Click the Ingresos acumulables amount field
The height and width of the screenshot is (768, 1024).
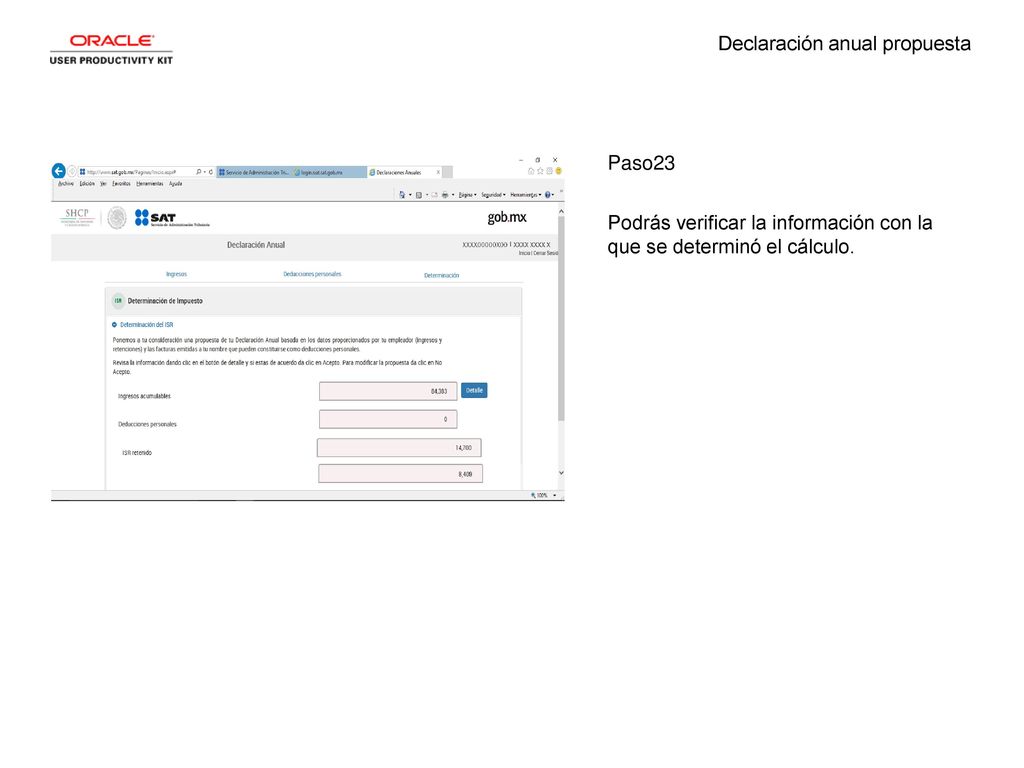388,391
